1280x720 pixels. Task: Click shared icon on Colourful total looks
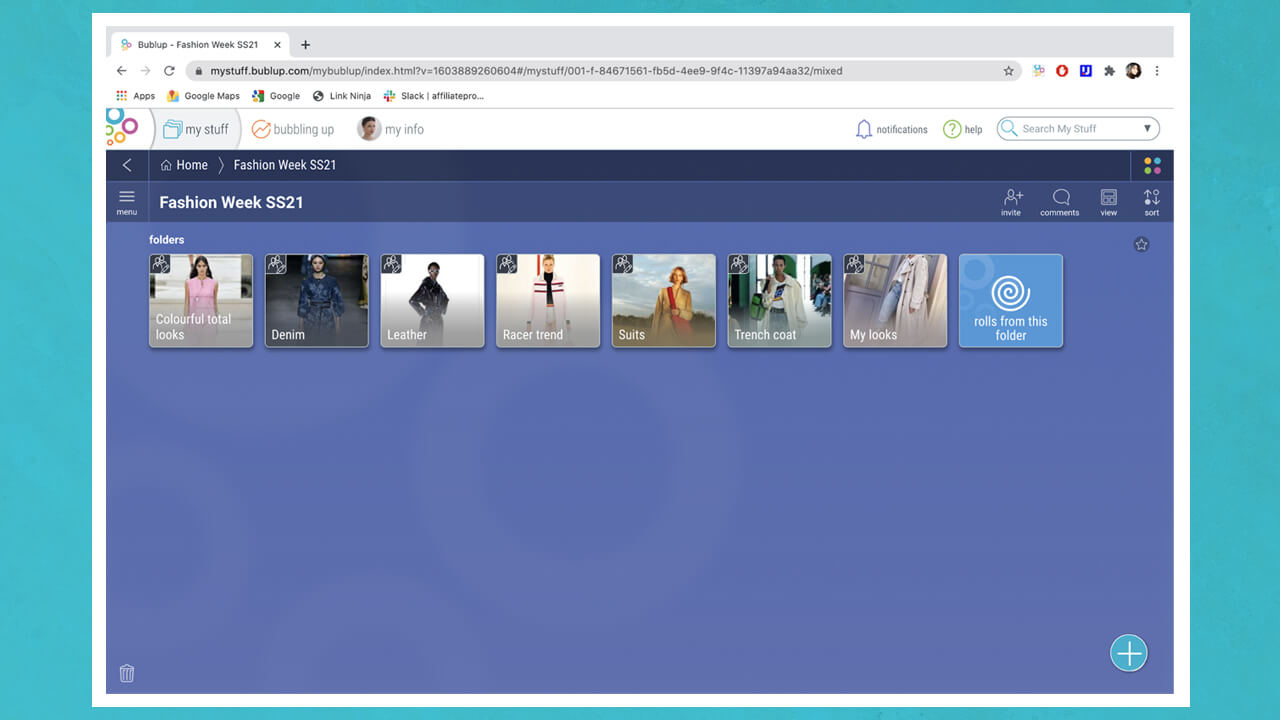[160, 264]
